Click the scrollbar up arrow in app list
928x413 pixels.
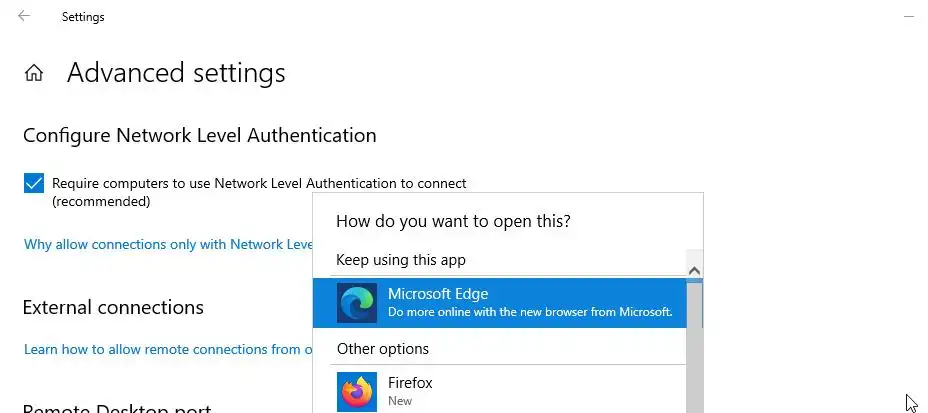694,270
